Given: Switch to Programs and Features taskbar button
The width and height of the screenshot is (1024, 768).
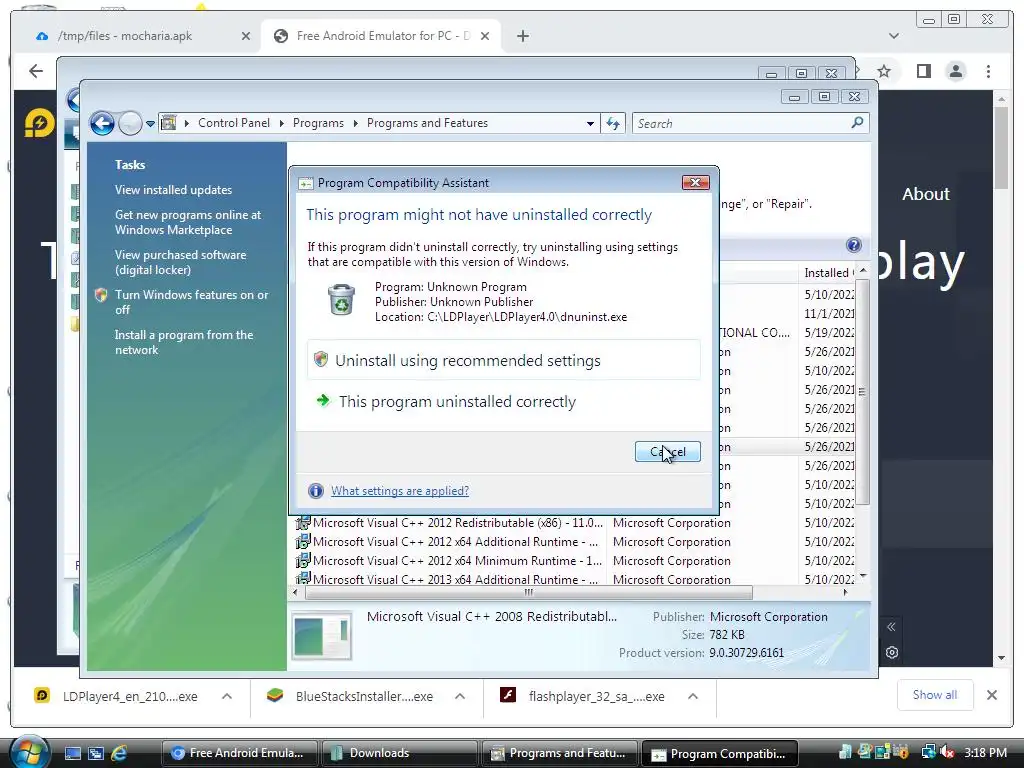Looking at the screenshot, I should (560, 753).
